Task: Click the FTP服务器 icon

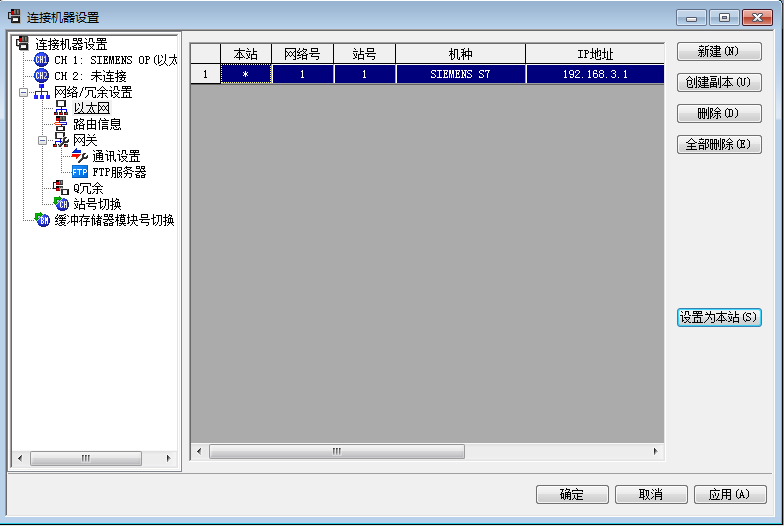Action: click(x=80, y=172)
